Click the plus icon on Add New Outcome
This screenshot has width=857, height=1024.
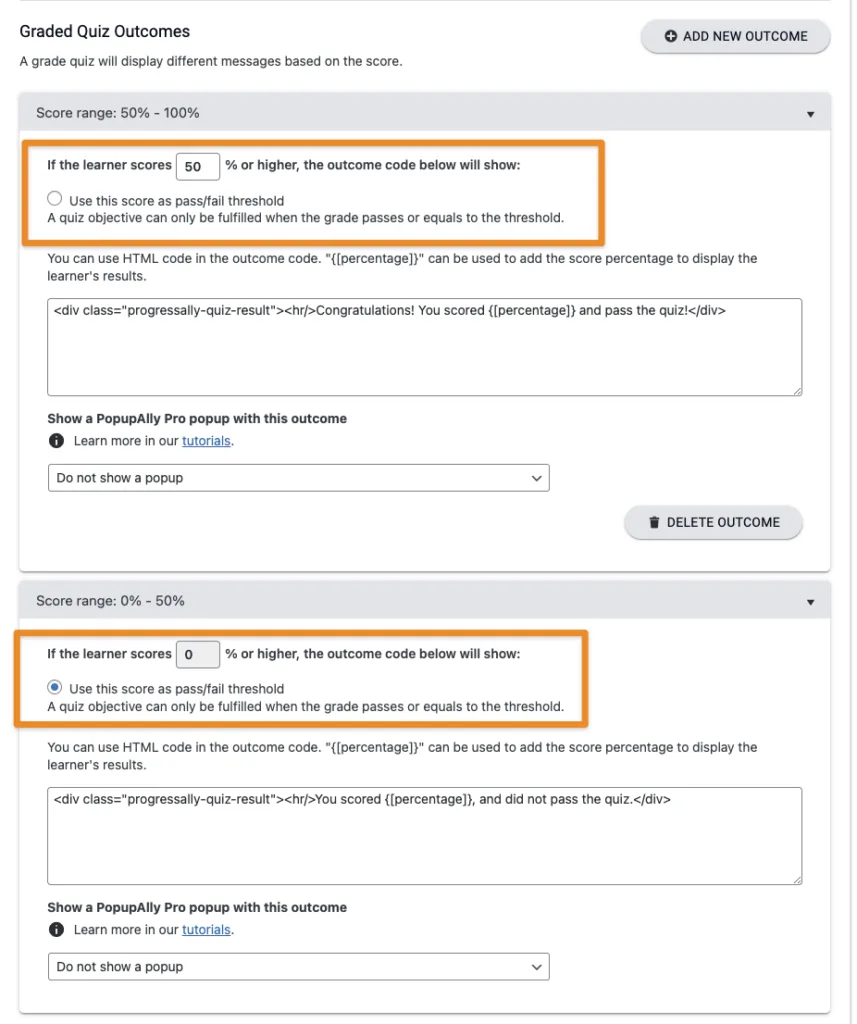coord(671,36)
